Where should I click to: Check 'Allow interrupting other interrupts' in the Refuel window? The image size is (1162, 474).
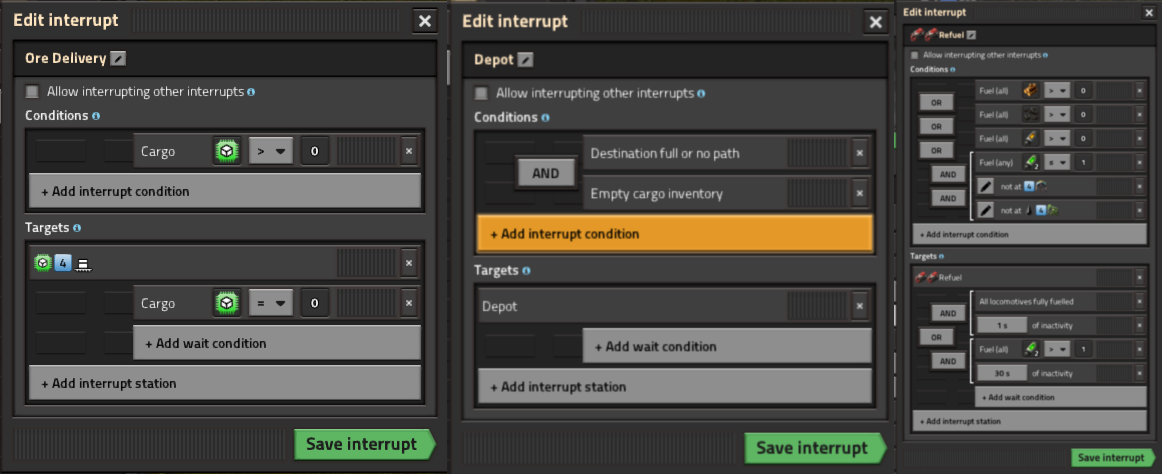tap(914, 55)
